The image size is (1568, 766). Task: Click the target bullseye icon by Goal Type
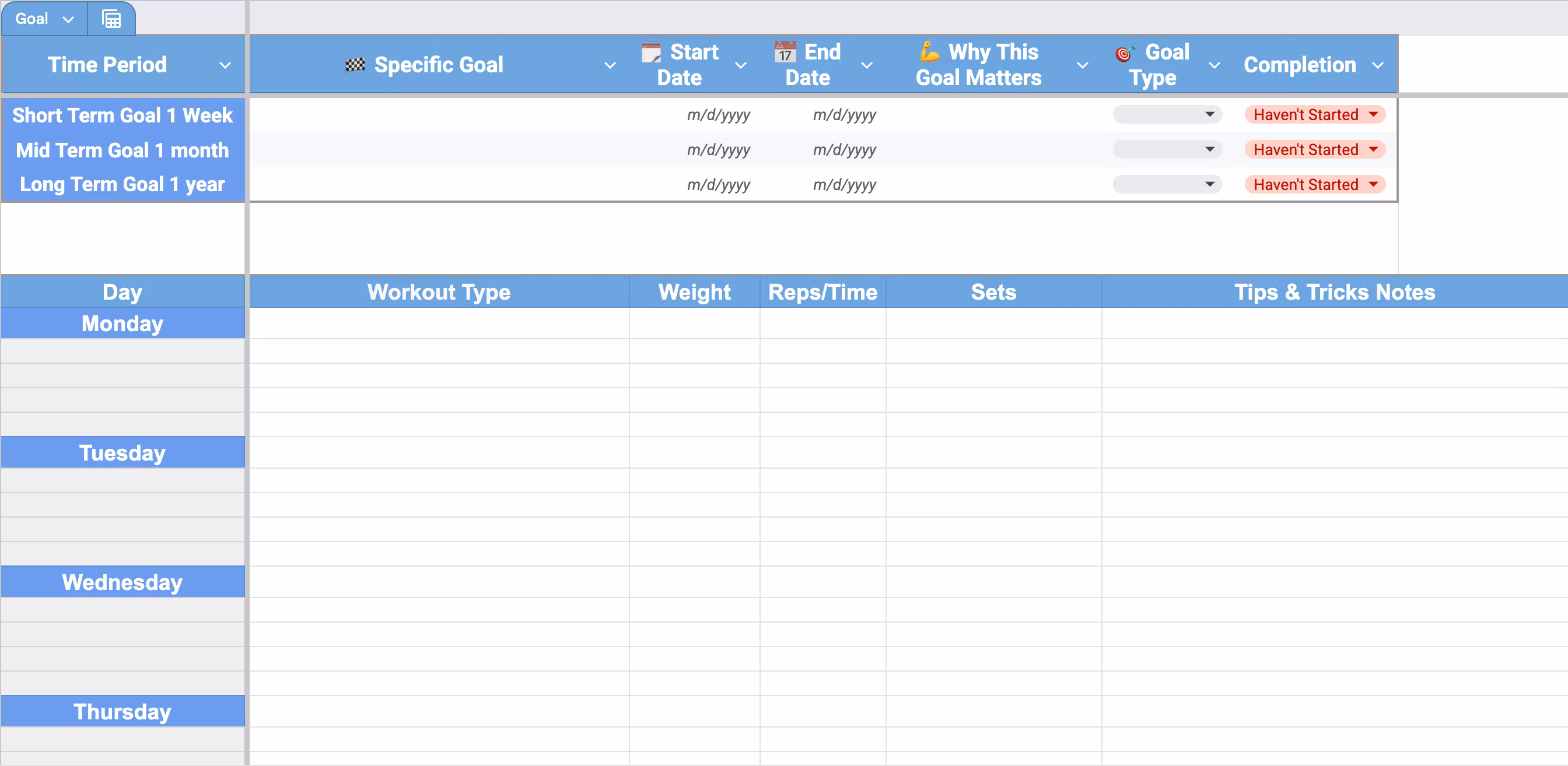[1124, 54]
